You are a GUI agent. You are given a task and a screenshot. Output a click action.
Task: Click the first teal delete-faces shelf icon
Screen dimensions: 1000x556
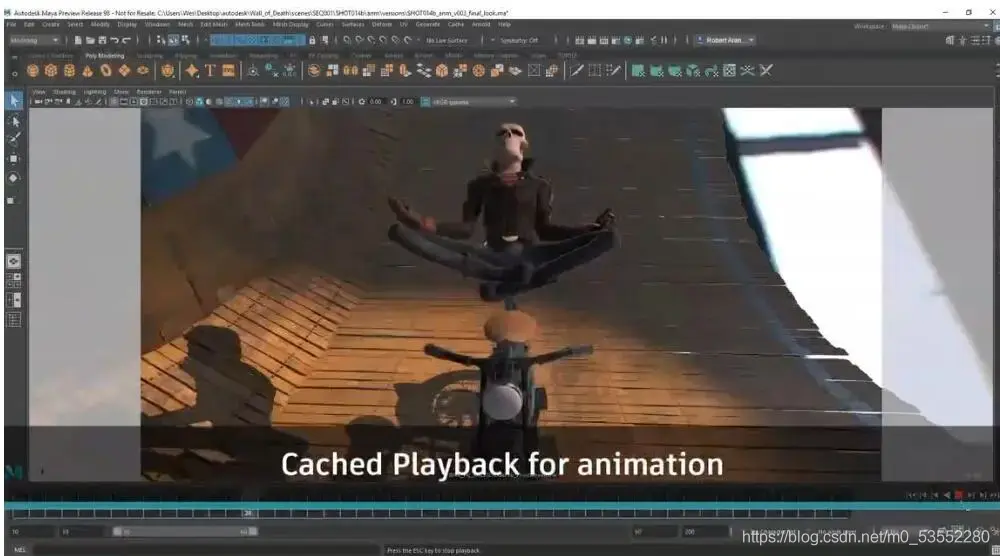coord(638,71)
